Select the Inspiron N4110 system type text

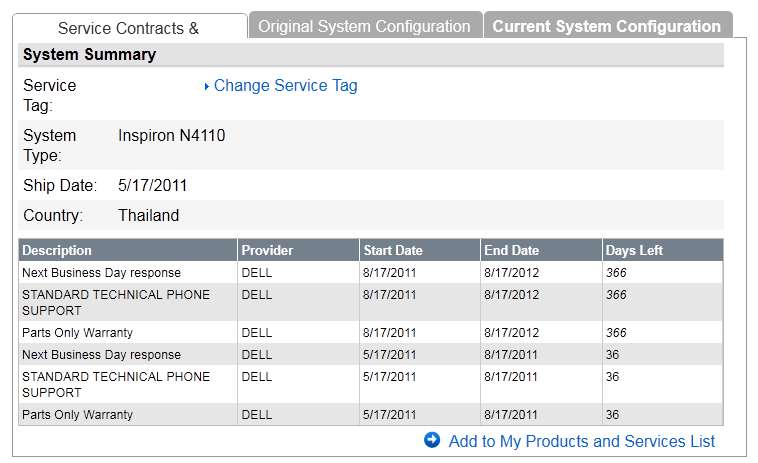coord(171,135)
